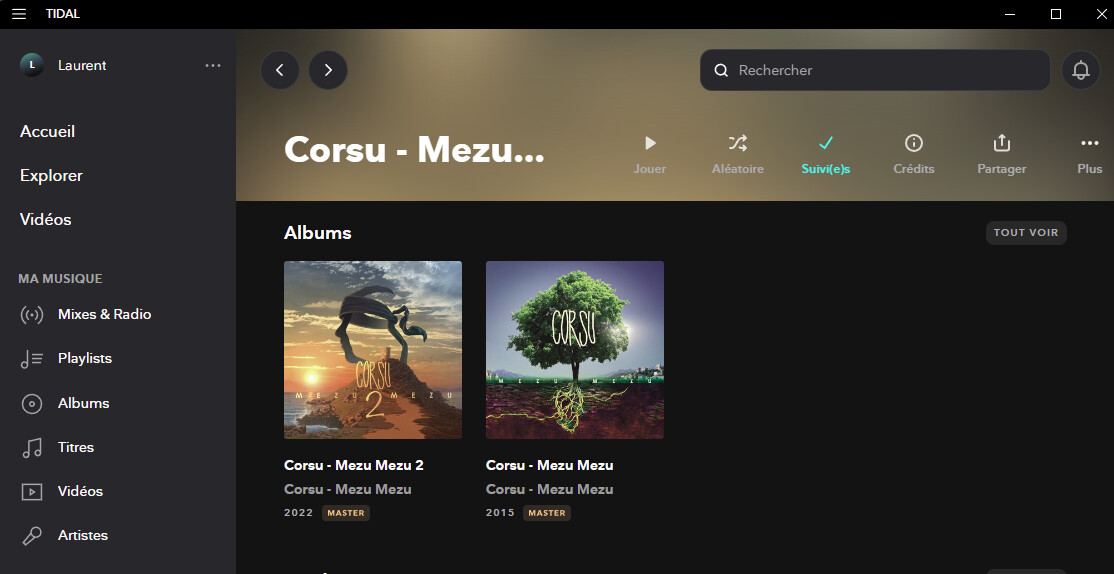Viewport: 1114px width, 574px height.
Task: Open the three-dot menu beside Laurent
Action: tap(213, 65)
